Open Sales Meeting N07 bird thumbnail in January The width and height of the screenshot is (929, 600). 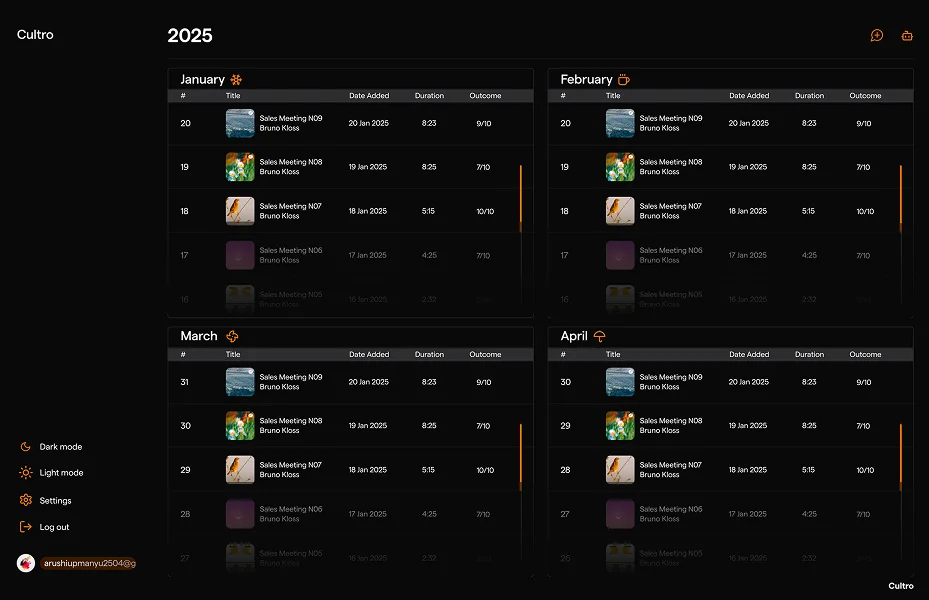tap(240, 211)
